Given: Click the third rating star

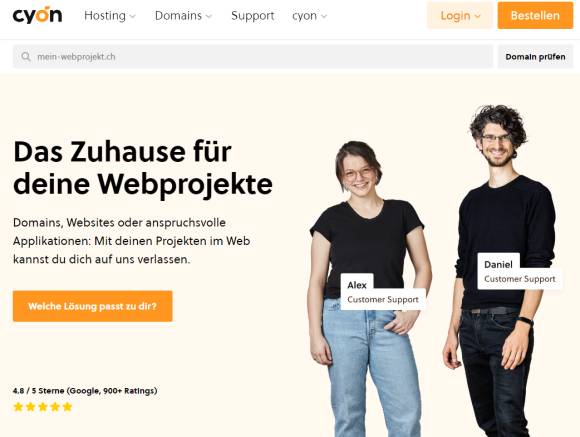Looking at the screenshot, I should coord(43,407).
